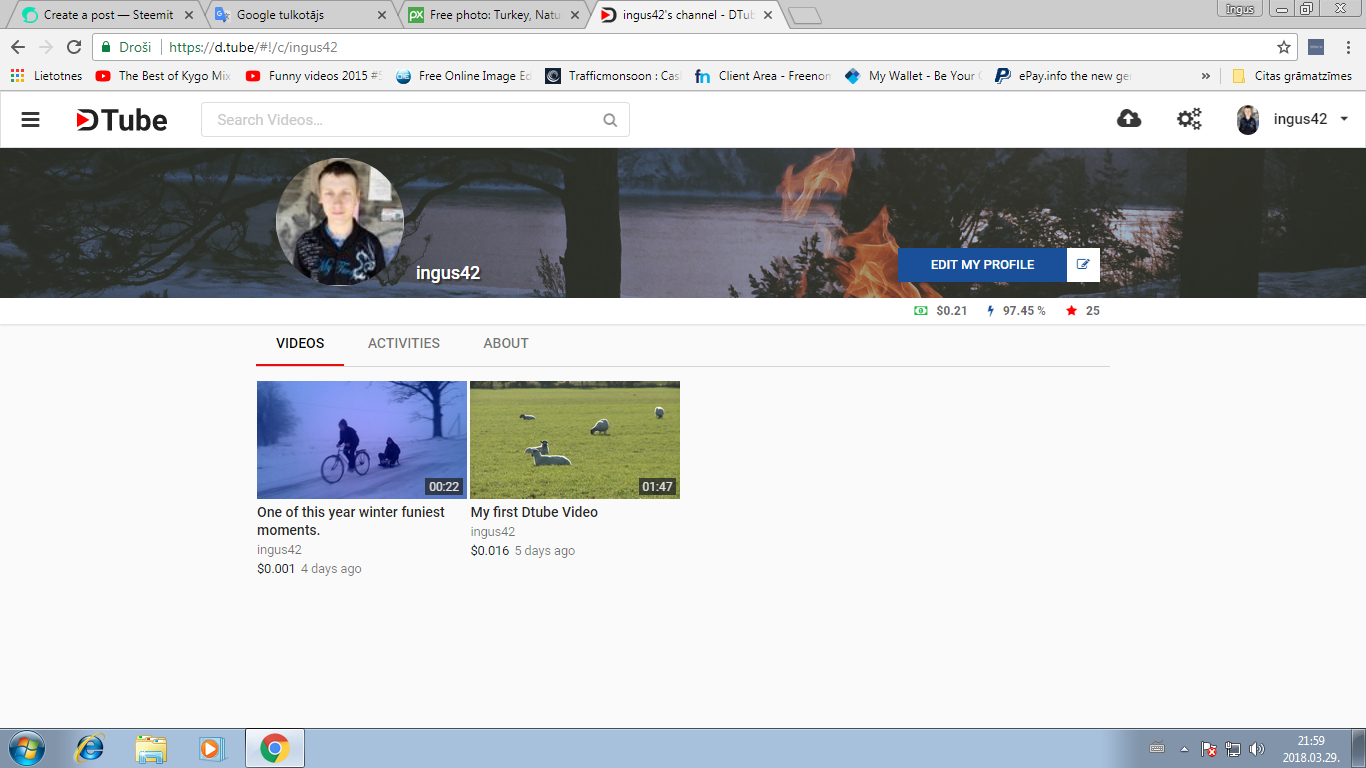Click the small user avatar in header
The image size is (1366, 768).
1248,120
